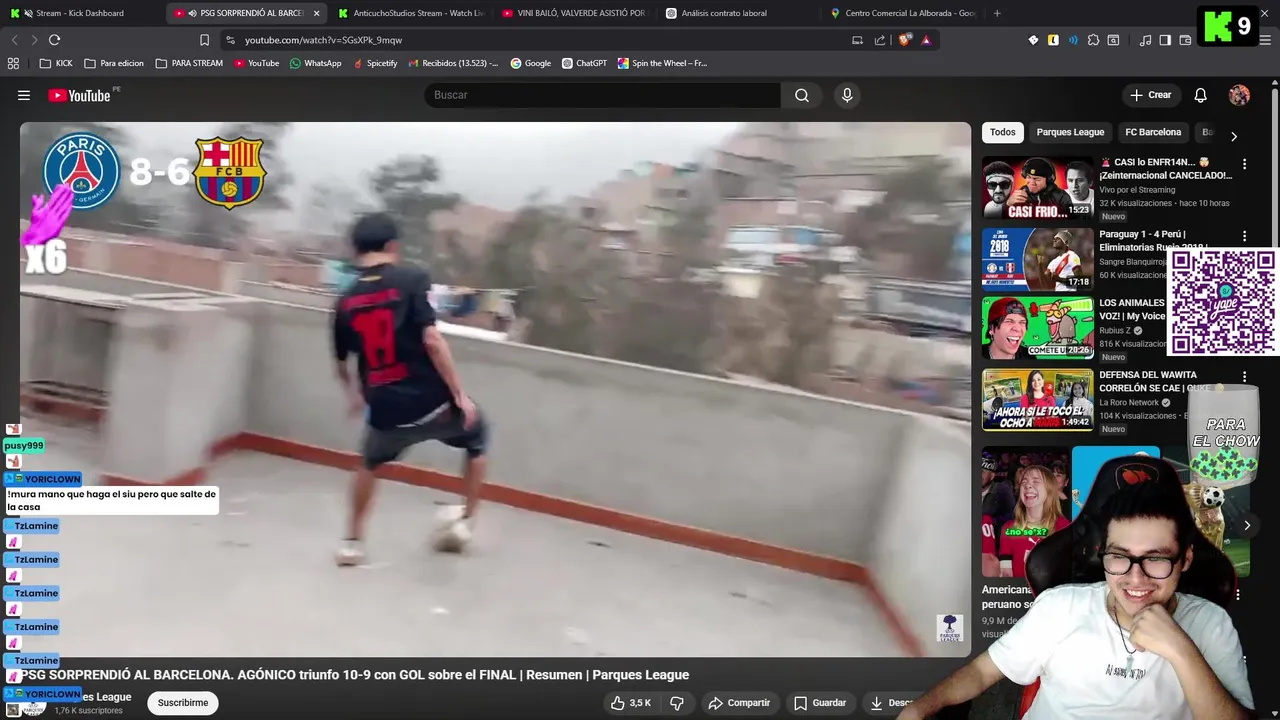The width and height of the screenshot is (1280, 720).
Task: View site information icon in address bar
Action: (231, 40)
